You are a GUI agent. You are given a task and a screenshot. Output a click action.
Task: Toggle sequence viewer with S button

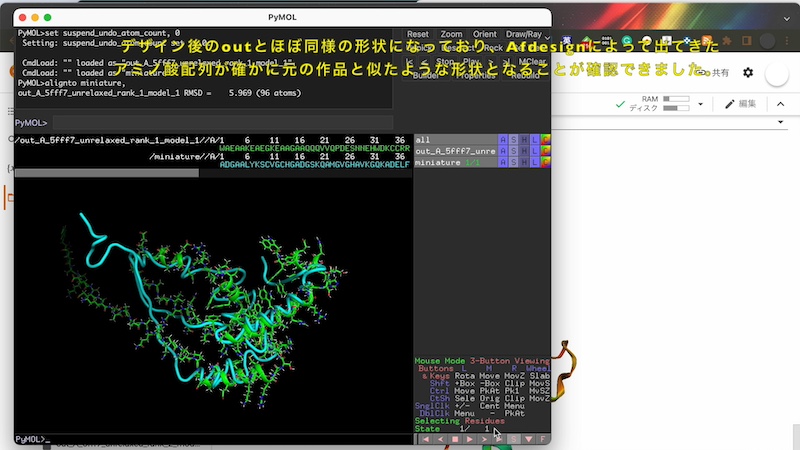click(514, 439)
